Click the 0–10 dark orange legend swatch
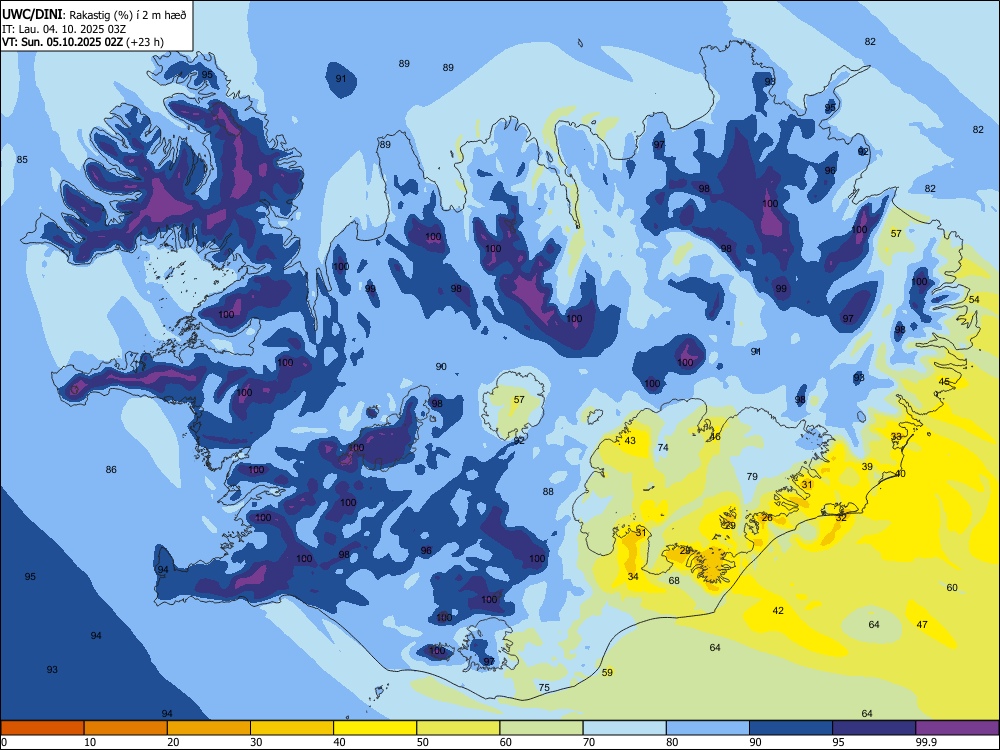The width and height of the screenshot is (1000, 750). [x=42, y=728]
